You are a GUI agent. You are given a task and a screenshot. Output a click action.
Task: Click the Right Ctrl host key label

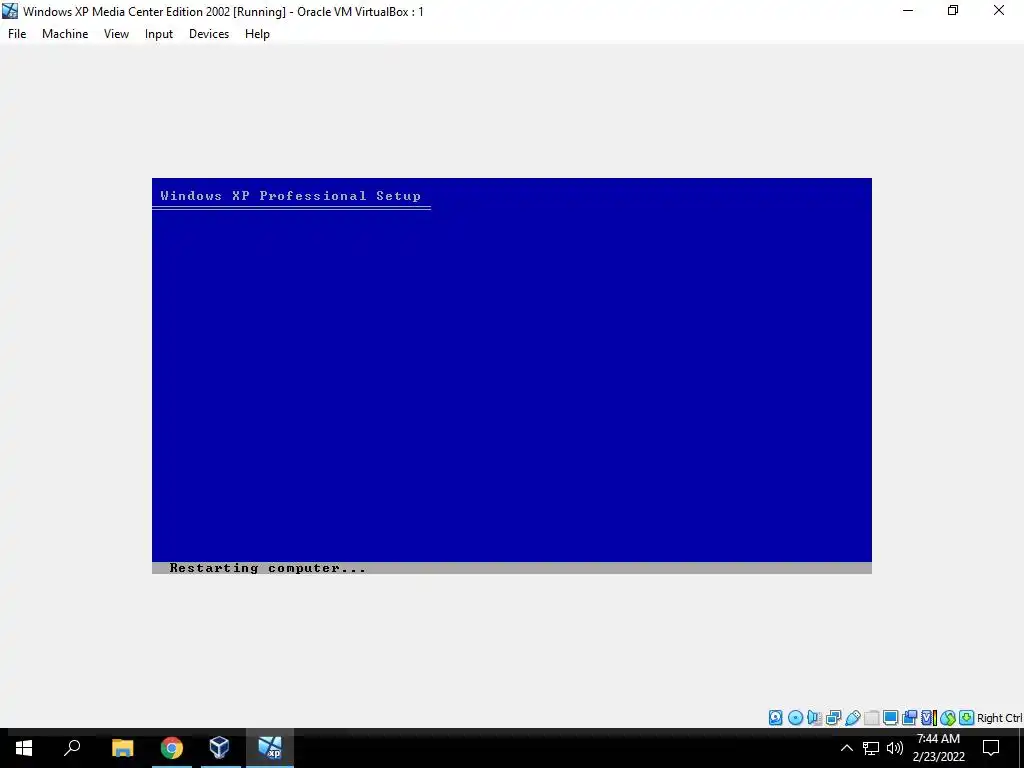999,718
